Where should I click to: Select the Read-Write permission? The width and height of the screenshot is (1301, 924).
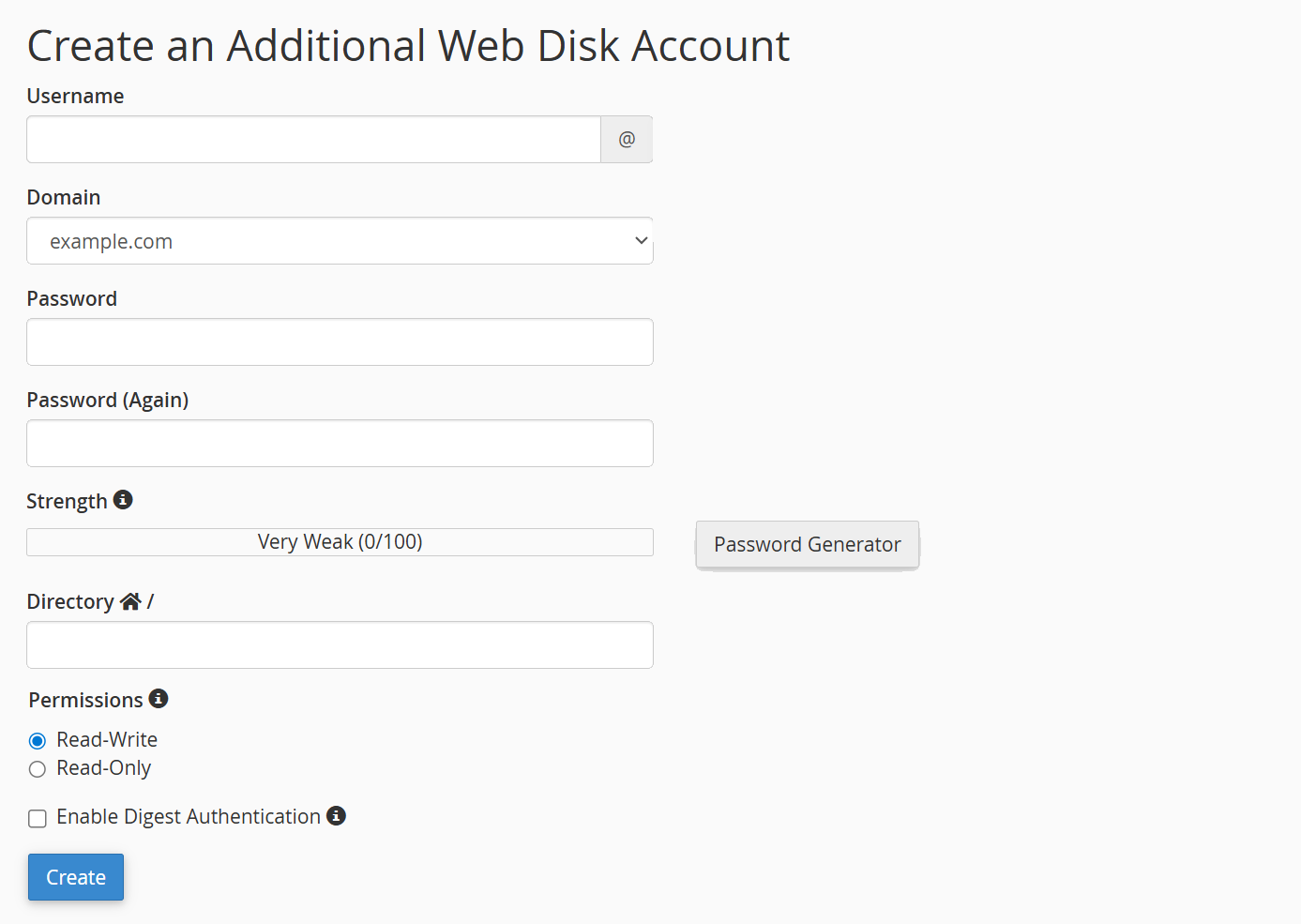click(37, 740)
